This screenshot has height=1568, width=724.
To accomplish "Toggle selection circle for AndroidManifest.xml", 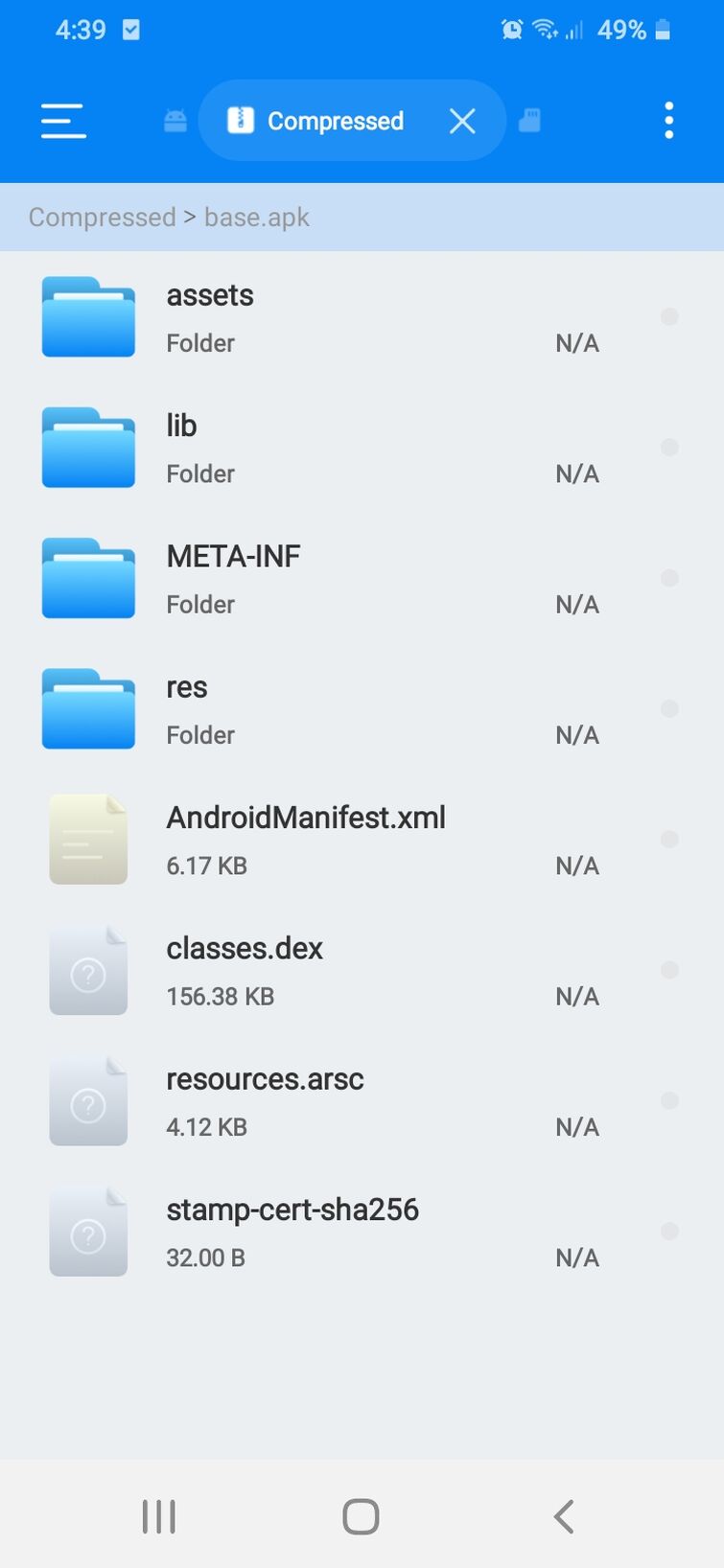I will (669, 840).
